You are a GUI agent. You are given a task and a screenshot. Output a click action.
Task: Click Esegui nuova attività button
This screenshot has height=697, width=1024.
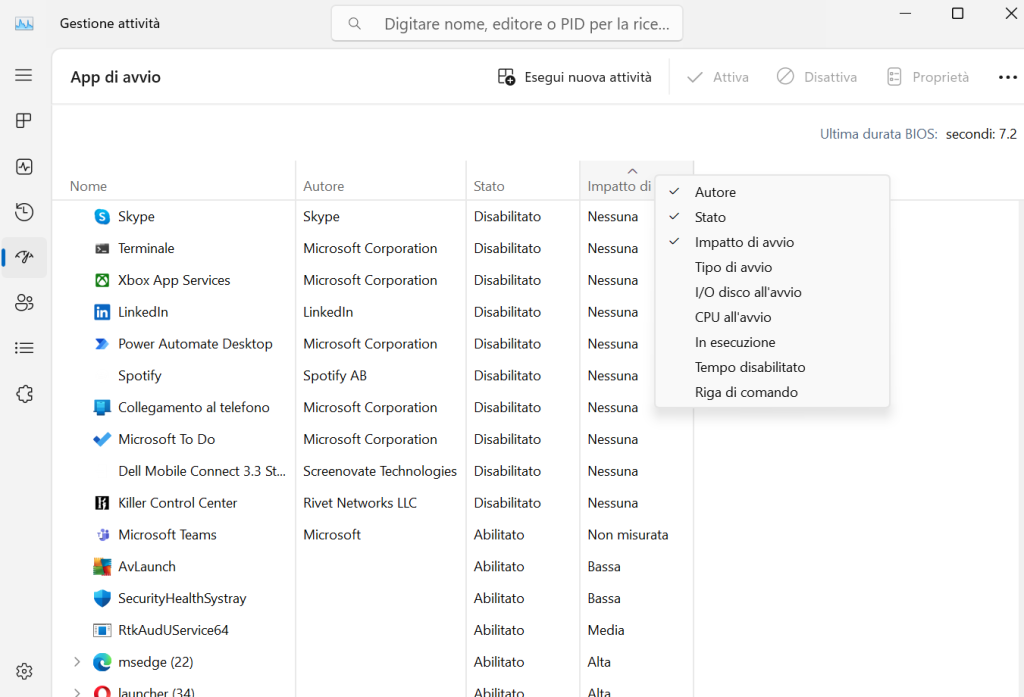[575, 77]
